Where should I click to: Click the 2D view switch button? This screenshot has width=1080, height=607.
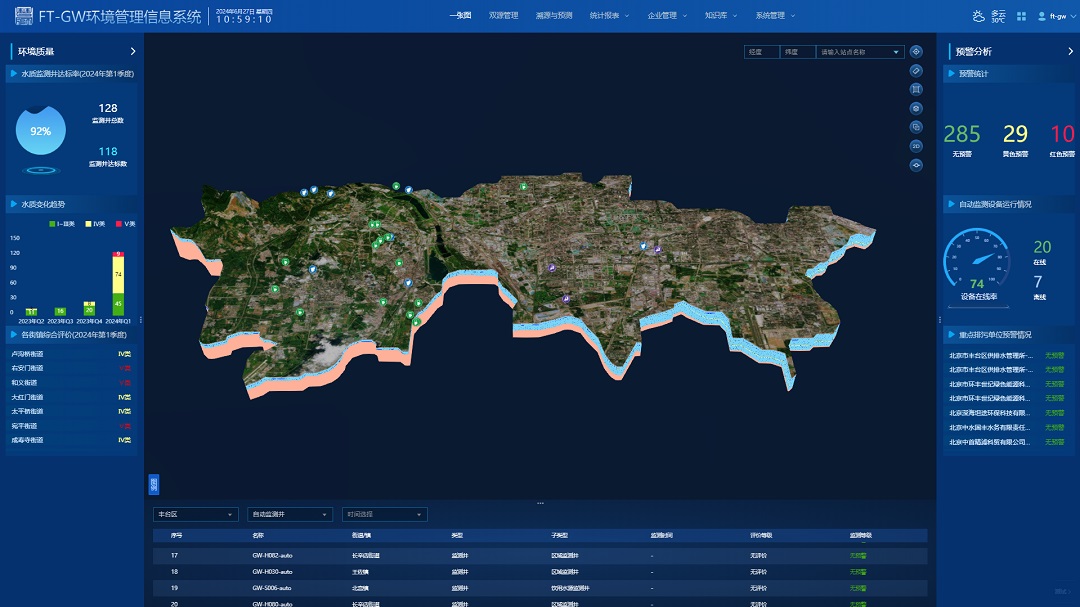(916, 146)
